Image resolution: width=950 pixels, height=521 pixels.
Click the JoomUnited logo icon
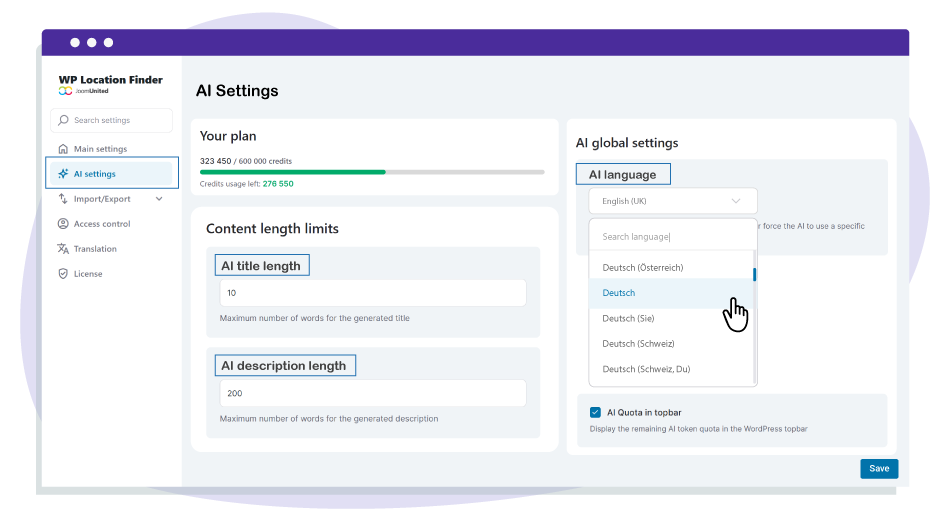click(x=65, y=91)
